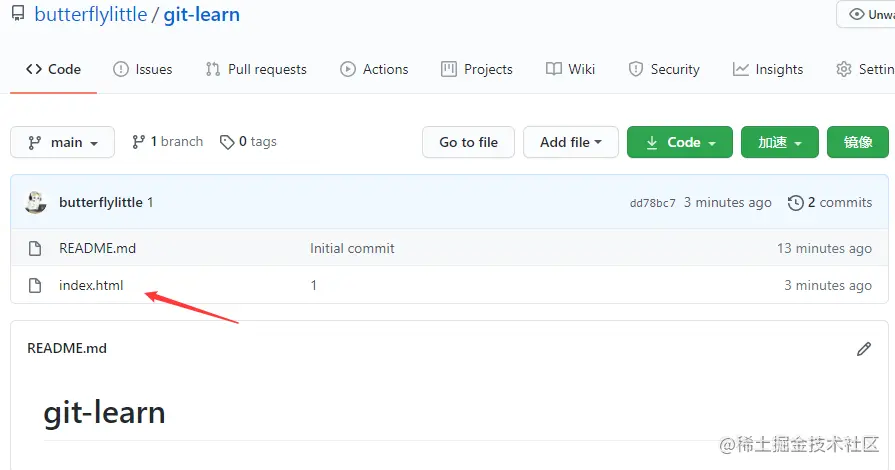Click the file icon next to README.md
The width and height of the screenshot is (895, 470).
(35, 248)
